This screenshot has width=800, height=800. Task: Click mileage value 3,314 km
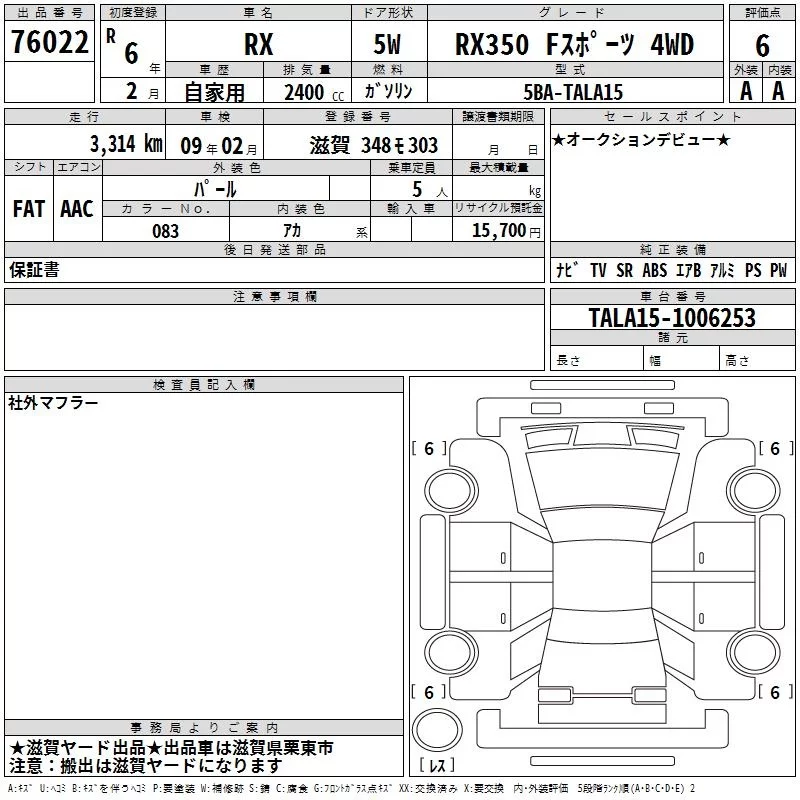point(127,144)
